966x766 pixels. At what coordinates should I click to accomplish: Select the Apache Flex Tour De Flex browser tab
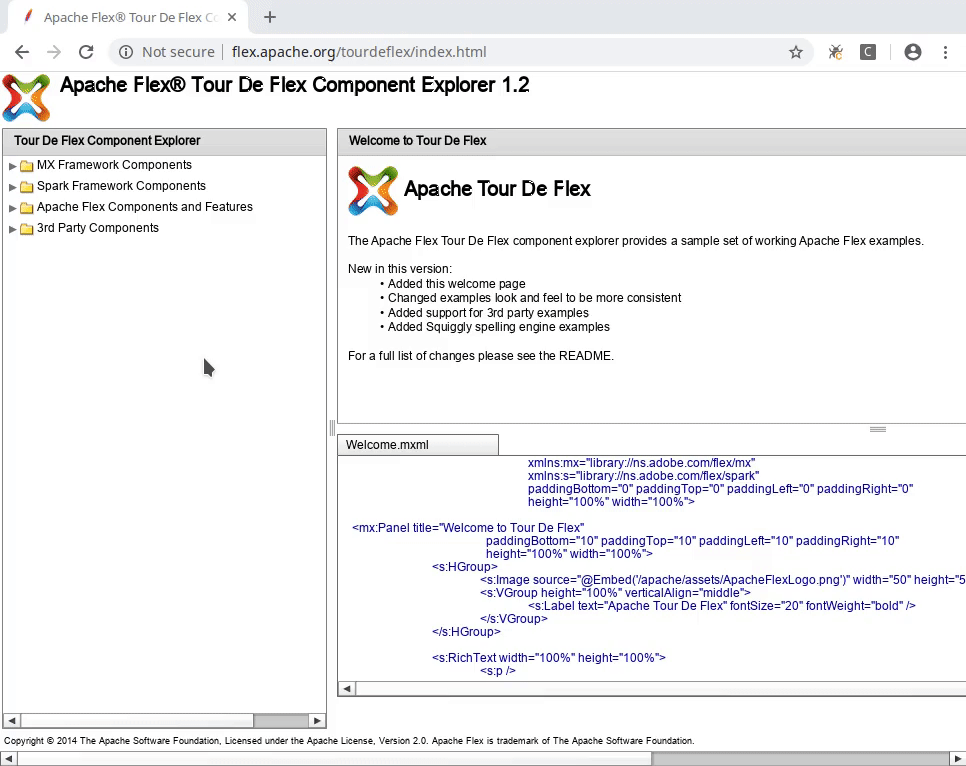(126, 17)
